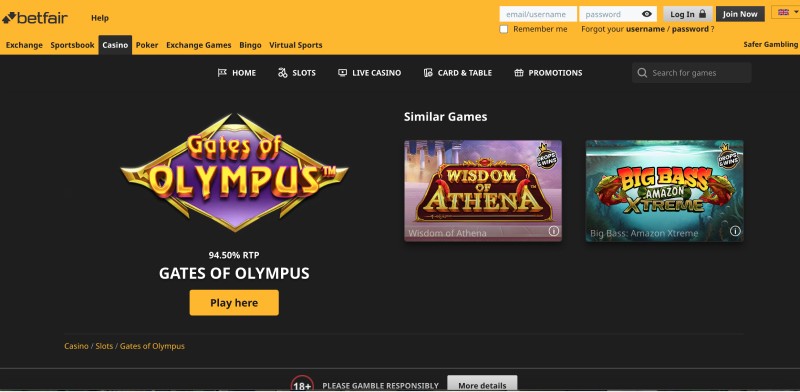Click the Live Casino screen icon
800x392 pixels.
pyautogui.click(x=342, y=73)
